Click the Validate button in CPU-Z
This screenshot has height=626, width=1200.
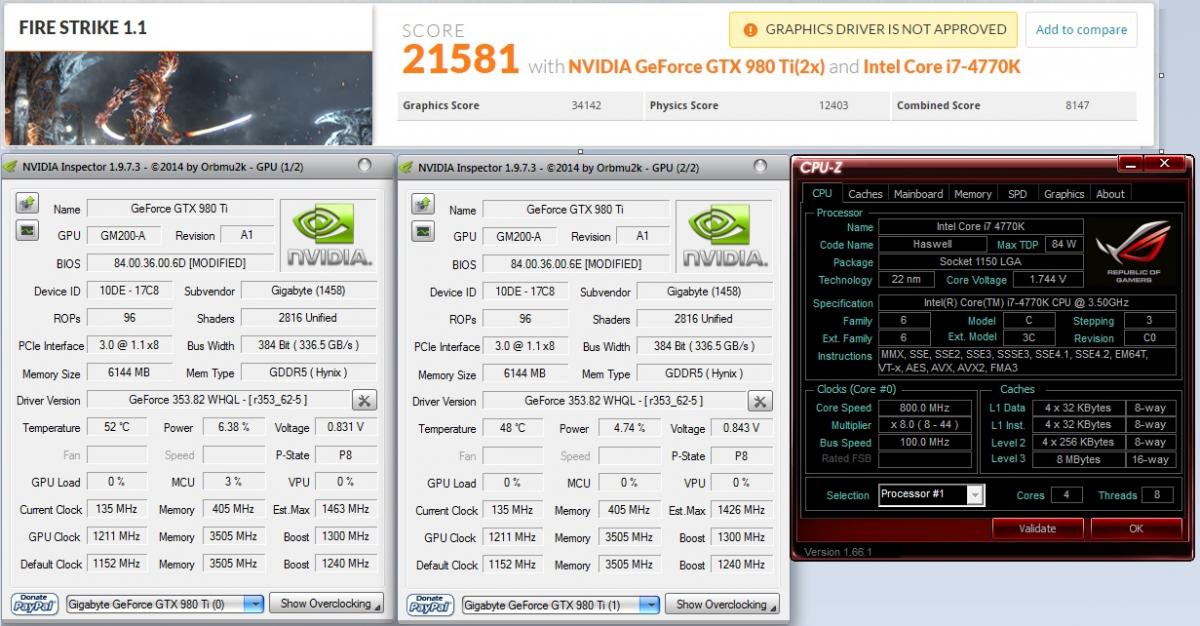click(x=1037, y=528)
